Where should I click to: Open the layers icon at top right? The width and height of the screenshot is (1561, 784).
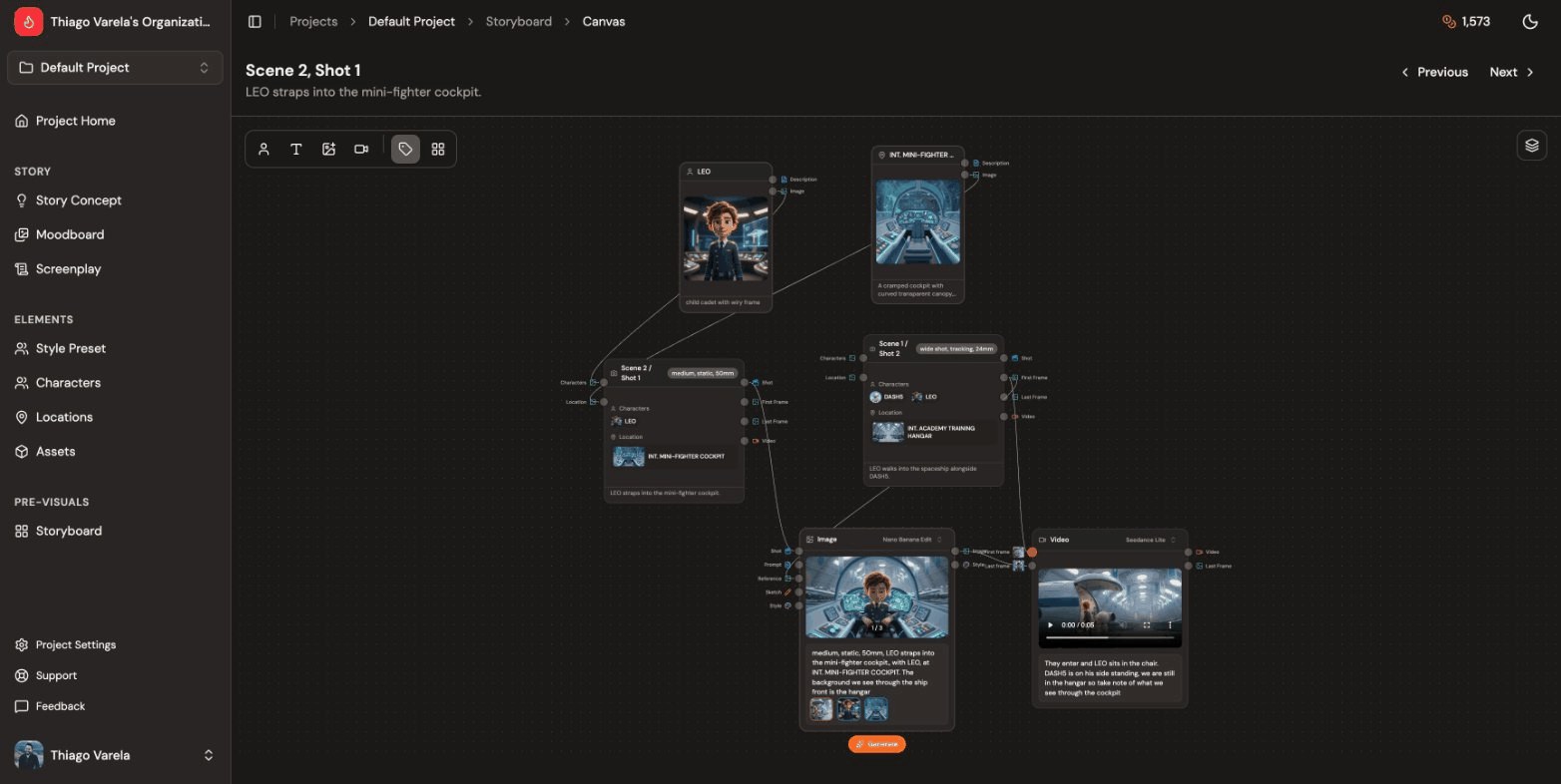tap(1532, 145)
